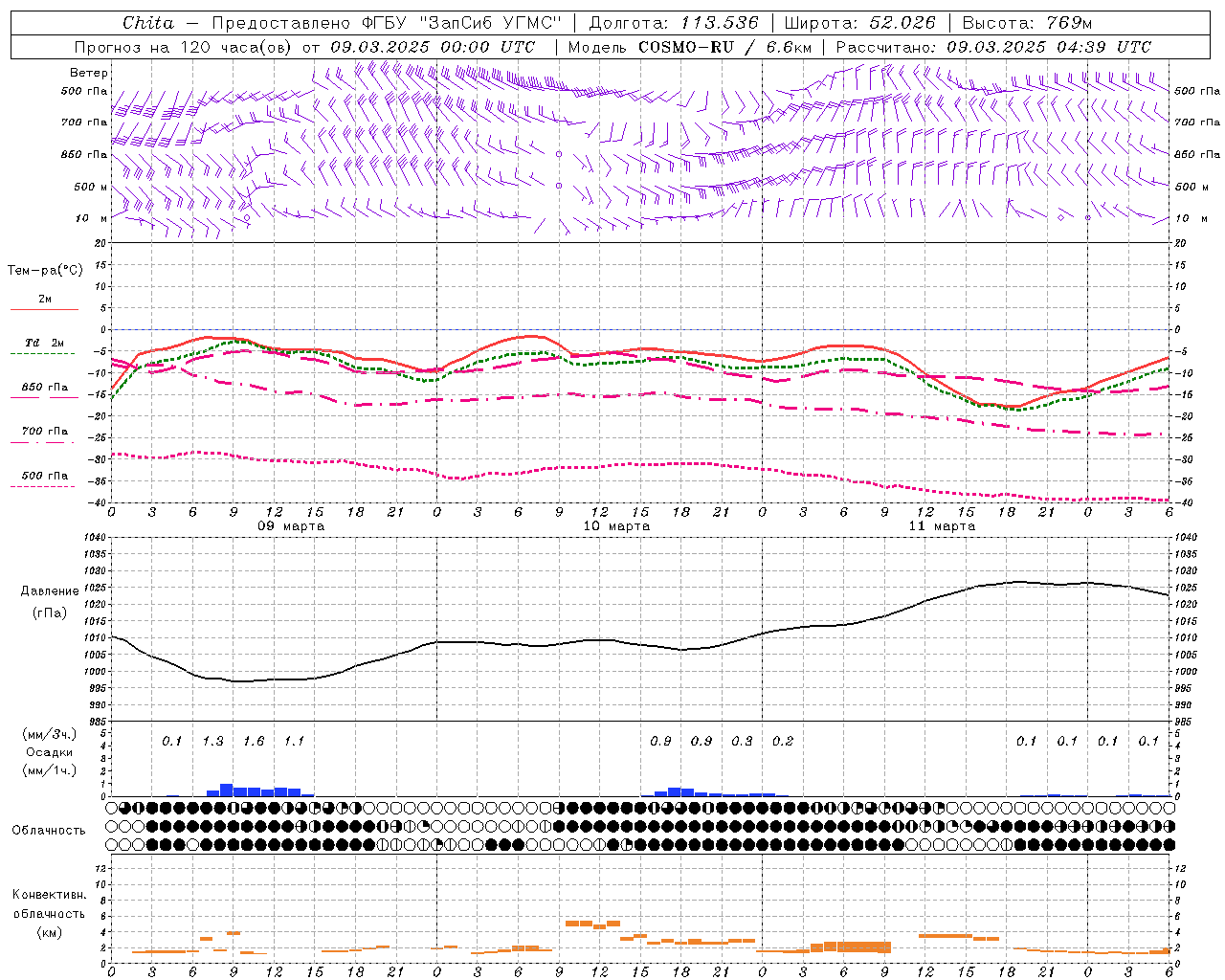Click the "(мм/1ч.)" precipitation unit label
1225x980 pixels.
pyautogui.click(x=51, y=770)
